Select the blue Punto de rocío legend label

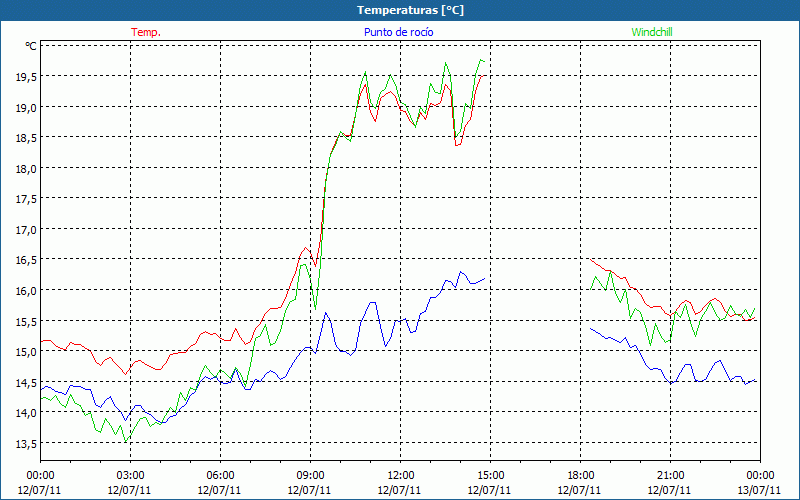398,32
